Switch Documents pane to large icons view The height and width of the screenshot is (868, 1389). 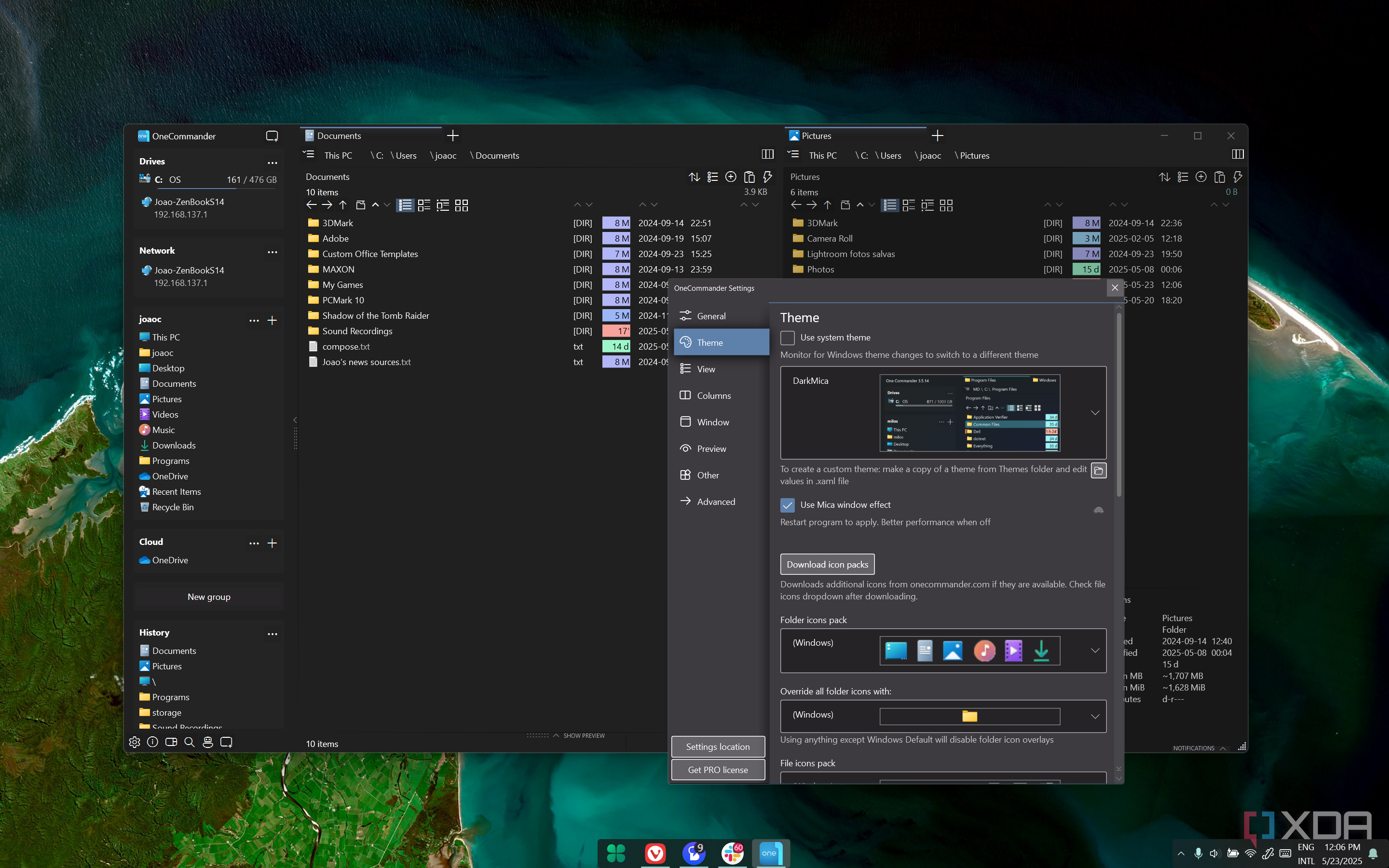(462, 205)
